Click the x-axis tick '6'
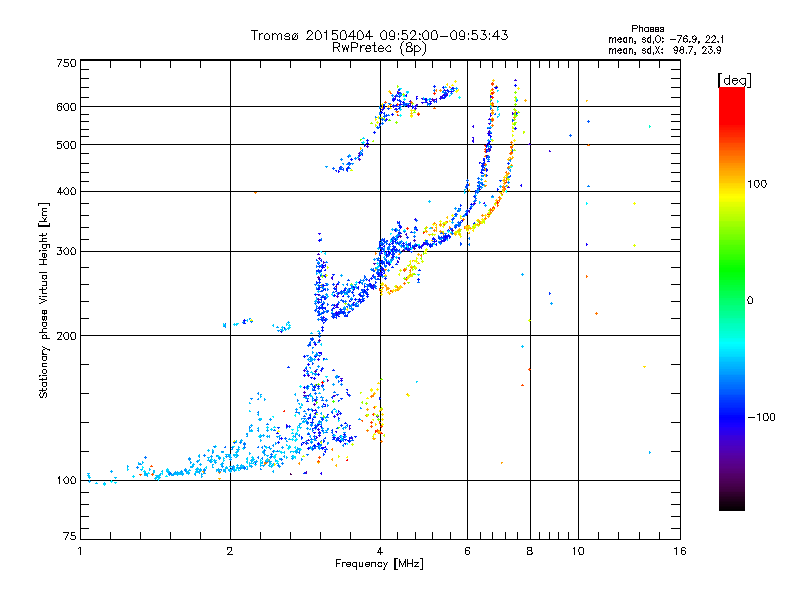Image resolution: width=800 pixels, height=600 pixels. click(467, 551)
